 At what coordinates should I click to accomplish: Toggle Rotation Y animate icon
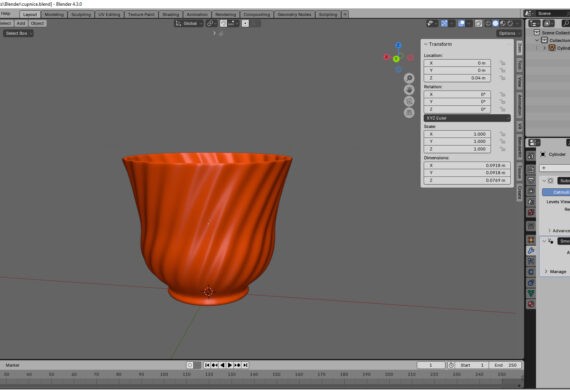pos(502,102)
